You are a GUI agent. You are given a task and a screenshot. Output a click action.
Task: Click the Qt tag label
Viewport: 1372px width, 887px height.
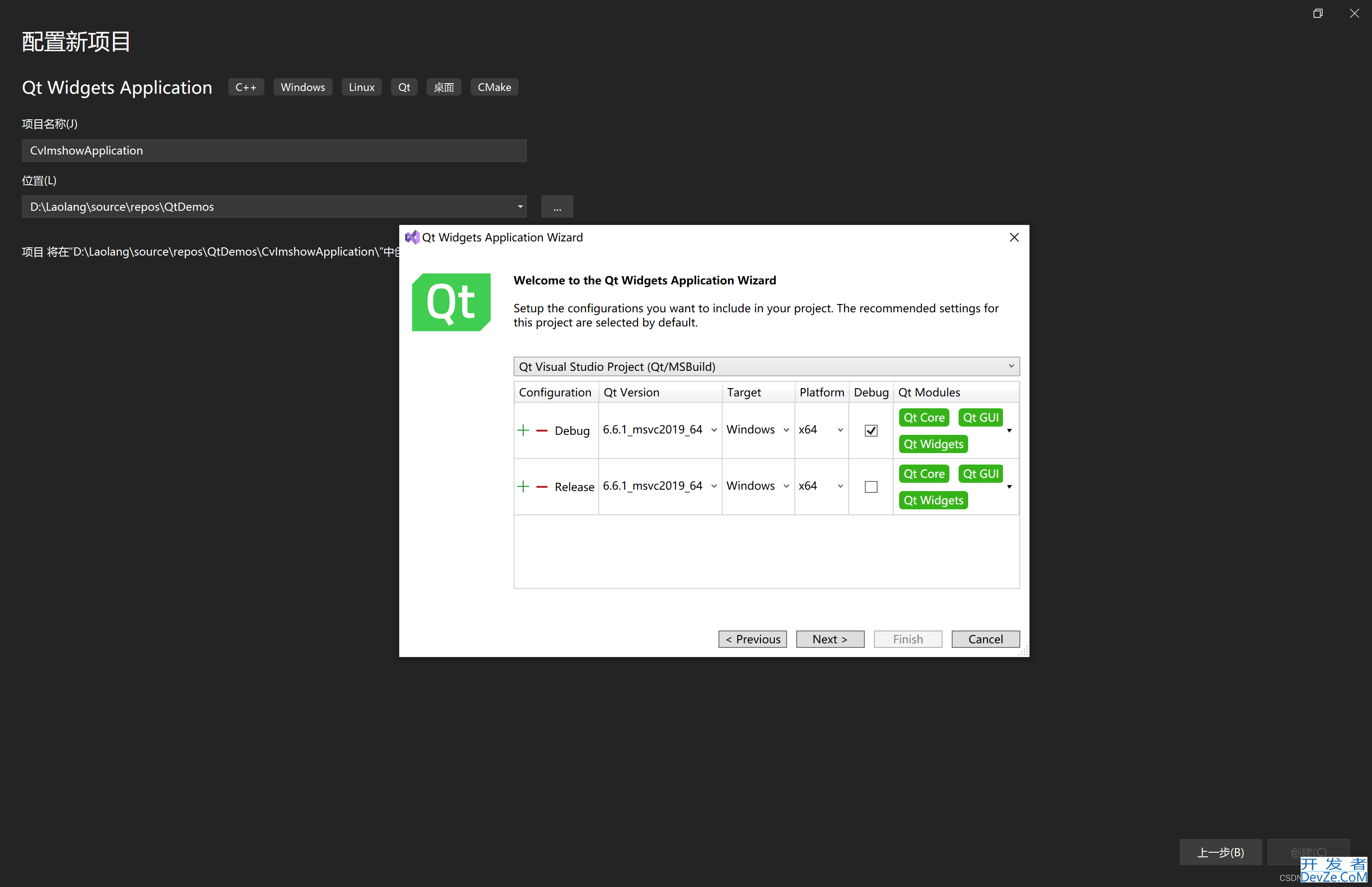point(404,87)
